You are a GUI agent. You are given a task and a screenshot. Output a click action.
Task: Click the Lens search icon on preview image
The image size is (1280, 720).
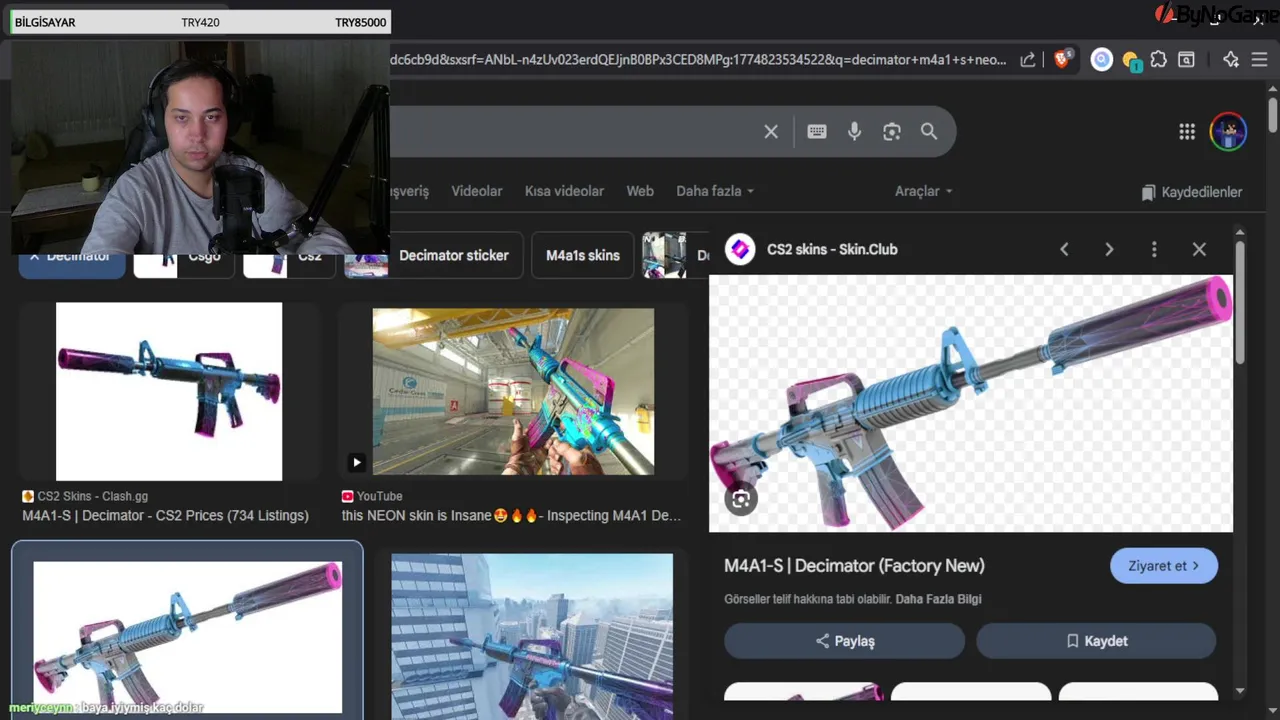[x=741, y=499]
